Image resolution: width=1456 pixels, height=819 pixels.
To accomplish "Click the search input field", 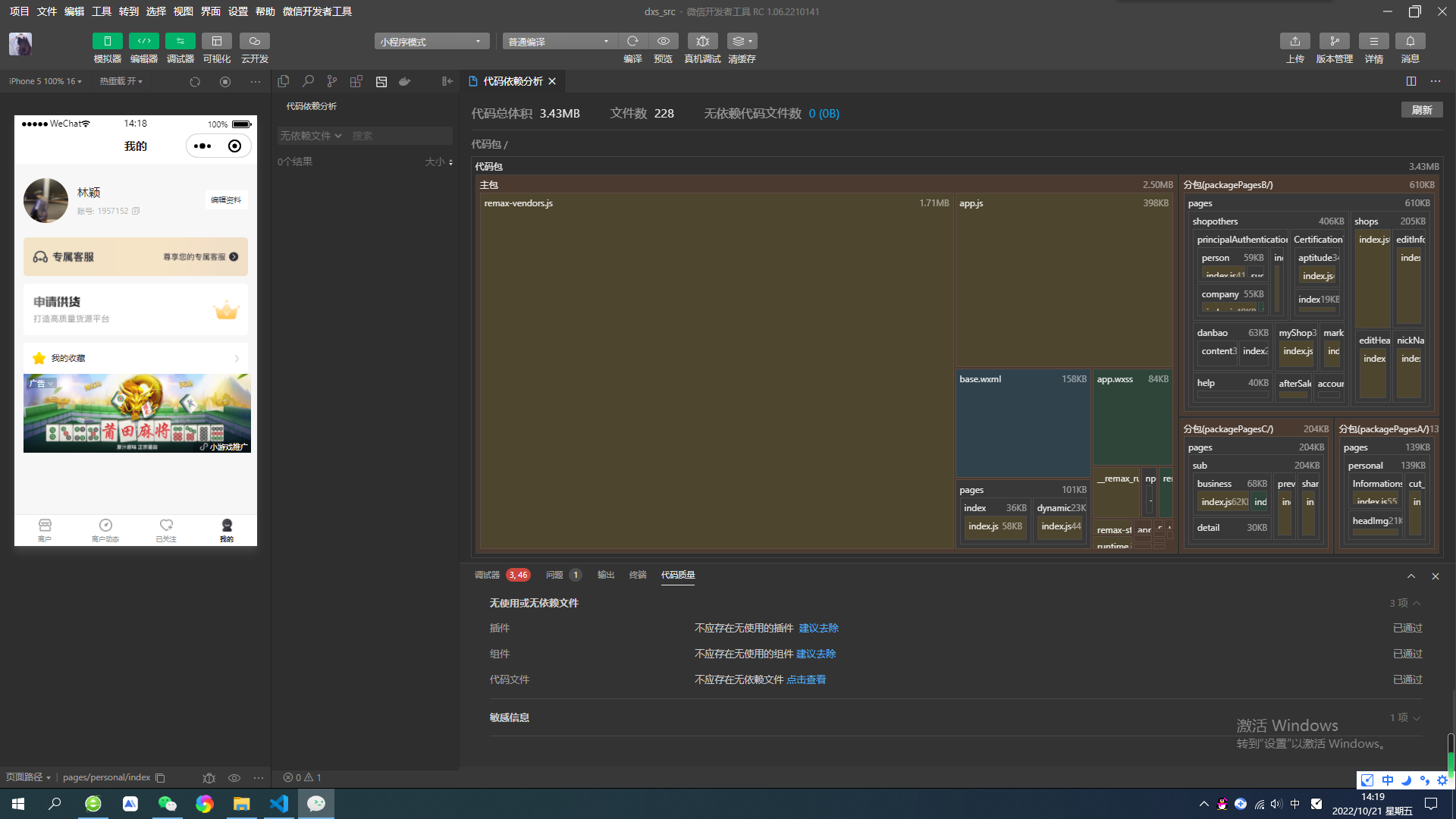I will coord(400,136).
